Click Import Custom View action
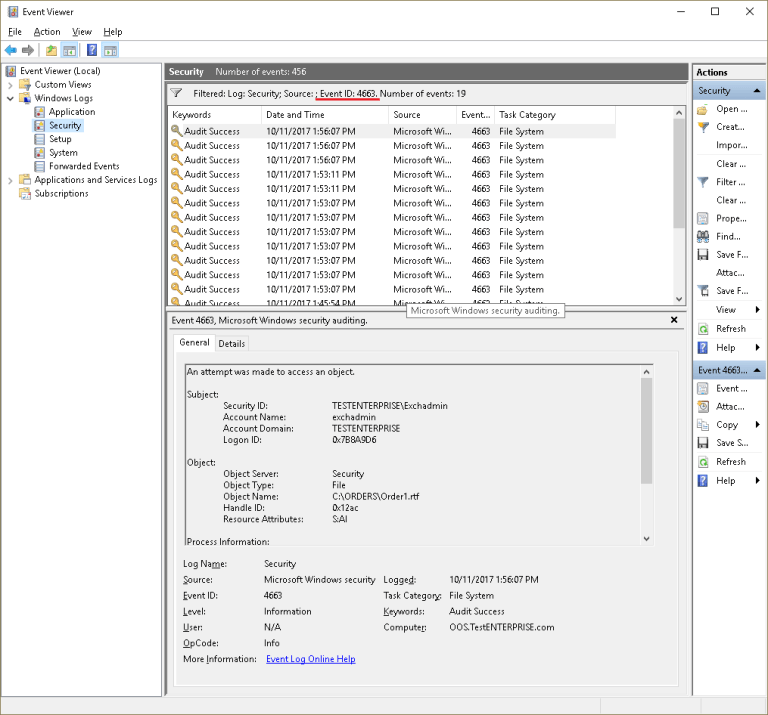 (732, 145)
